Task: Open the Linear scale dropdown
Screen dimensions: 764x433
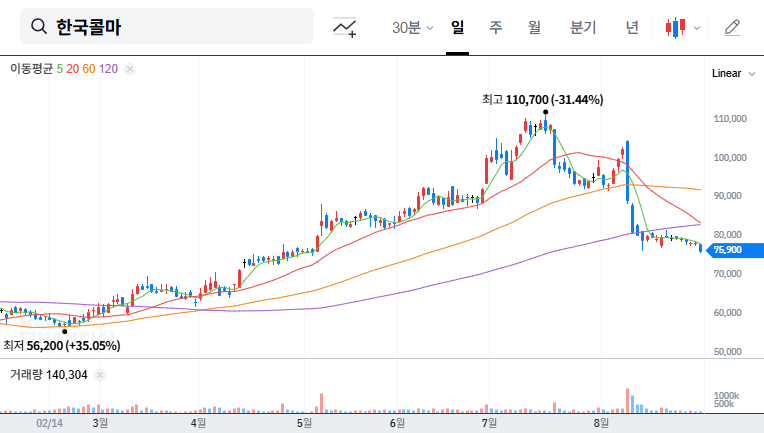Action: (733, 74)
